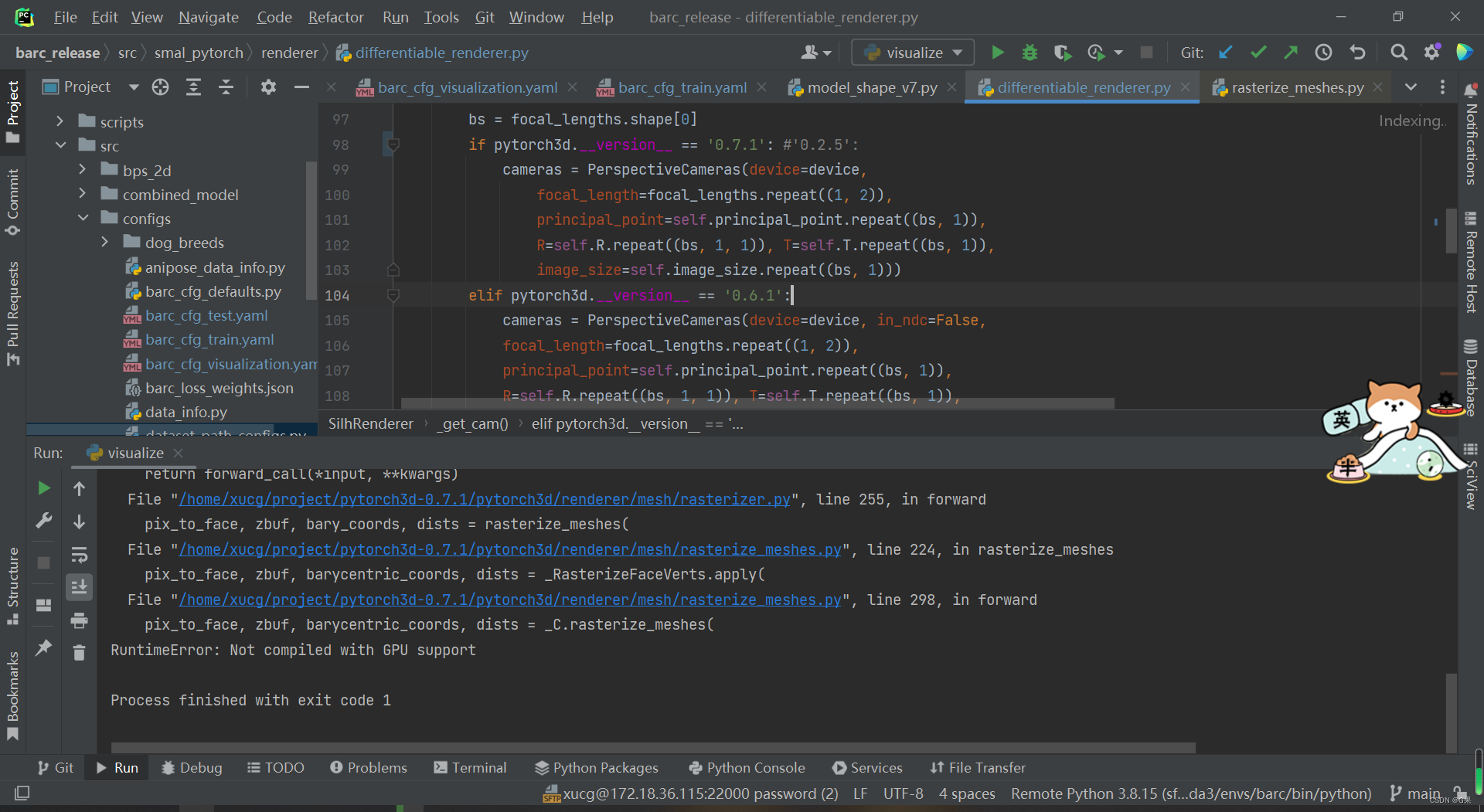Open the Database tool window
The width and height of the screenshot is (1484, 812).
click(x=1471, y=378)
